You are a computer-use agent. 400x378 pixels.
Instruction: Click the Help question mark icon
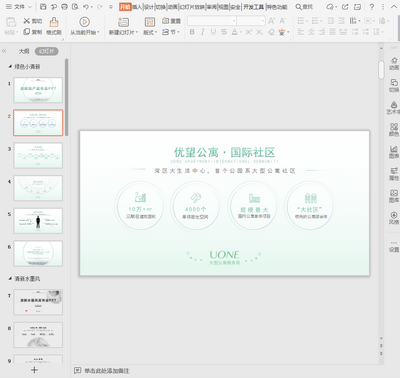(372, 7)
